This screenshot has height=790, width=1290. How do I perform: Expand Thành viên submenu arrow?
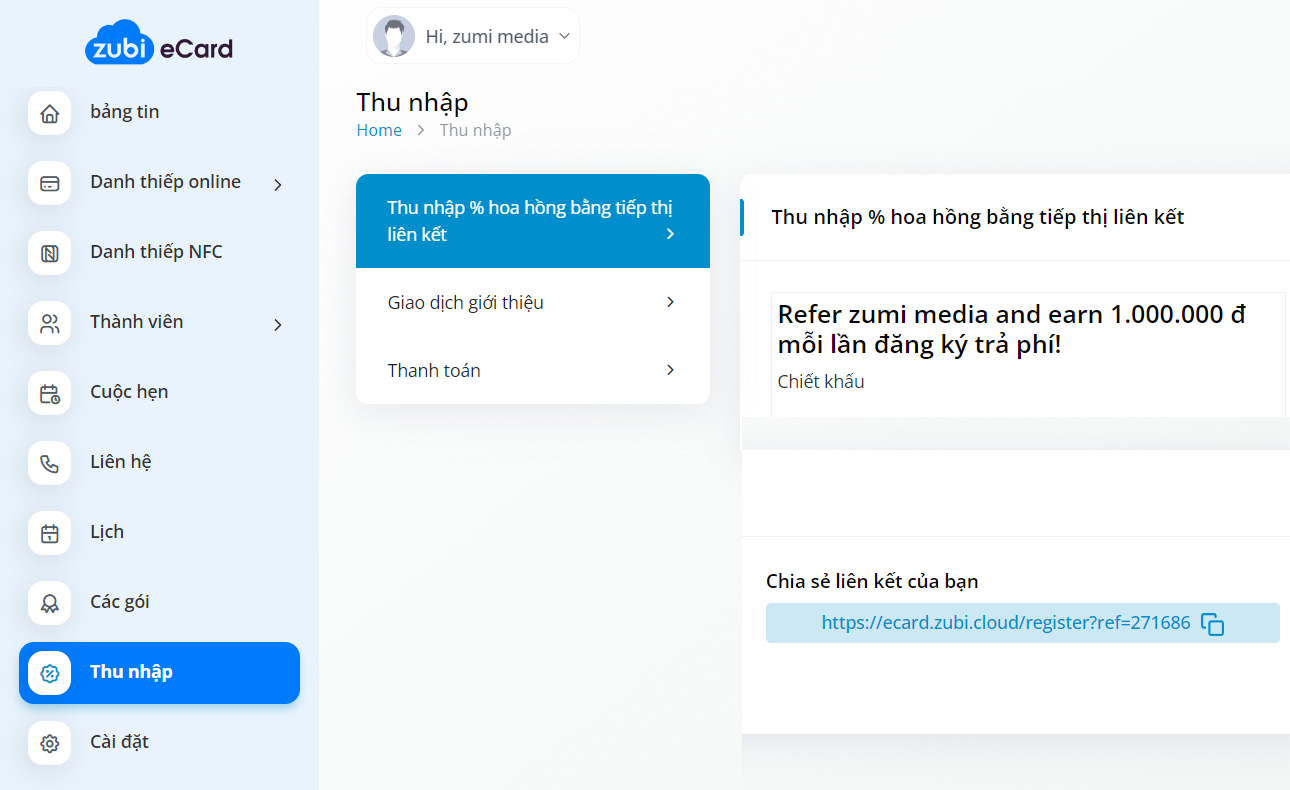pos(278,324)
